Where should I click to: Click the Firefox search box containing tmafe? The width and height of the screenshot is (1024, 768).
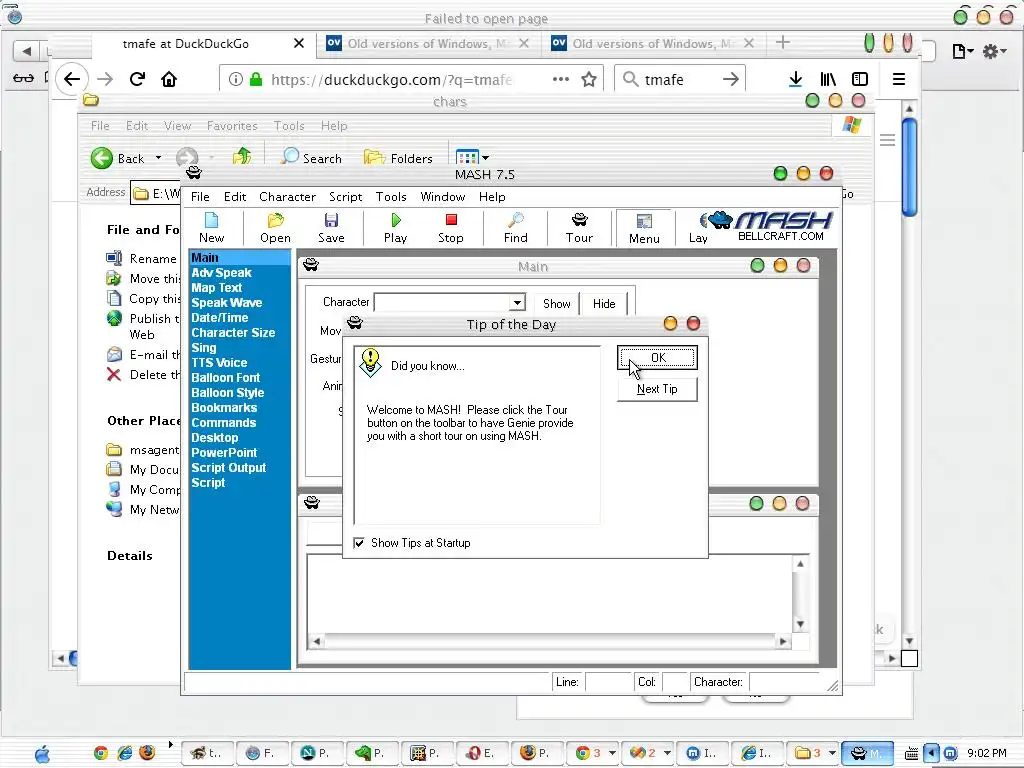click(x=679, y=79)
